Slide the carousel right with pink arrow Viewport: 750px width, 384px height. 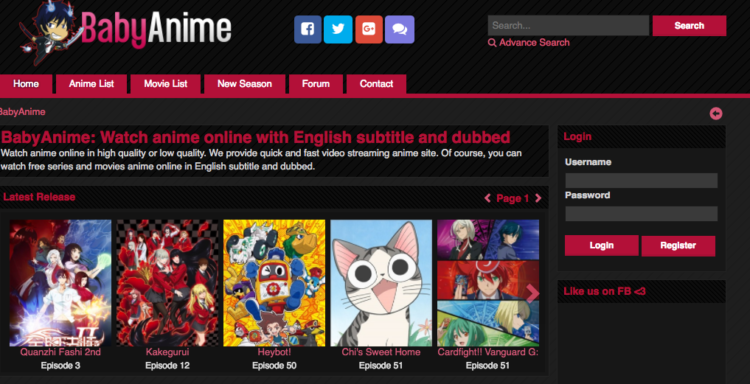pos(532,293)
